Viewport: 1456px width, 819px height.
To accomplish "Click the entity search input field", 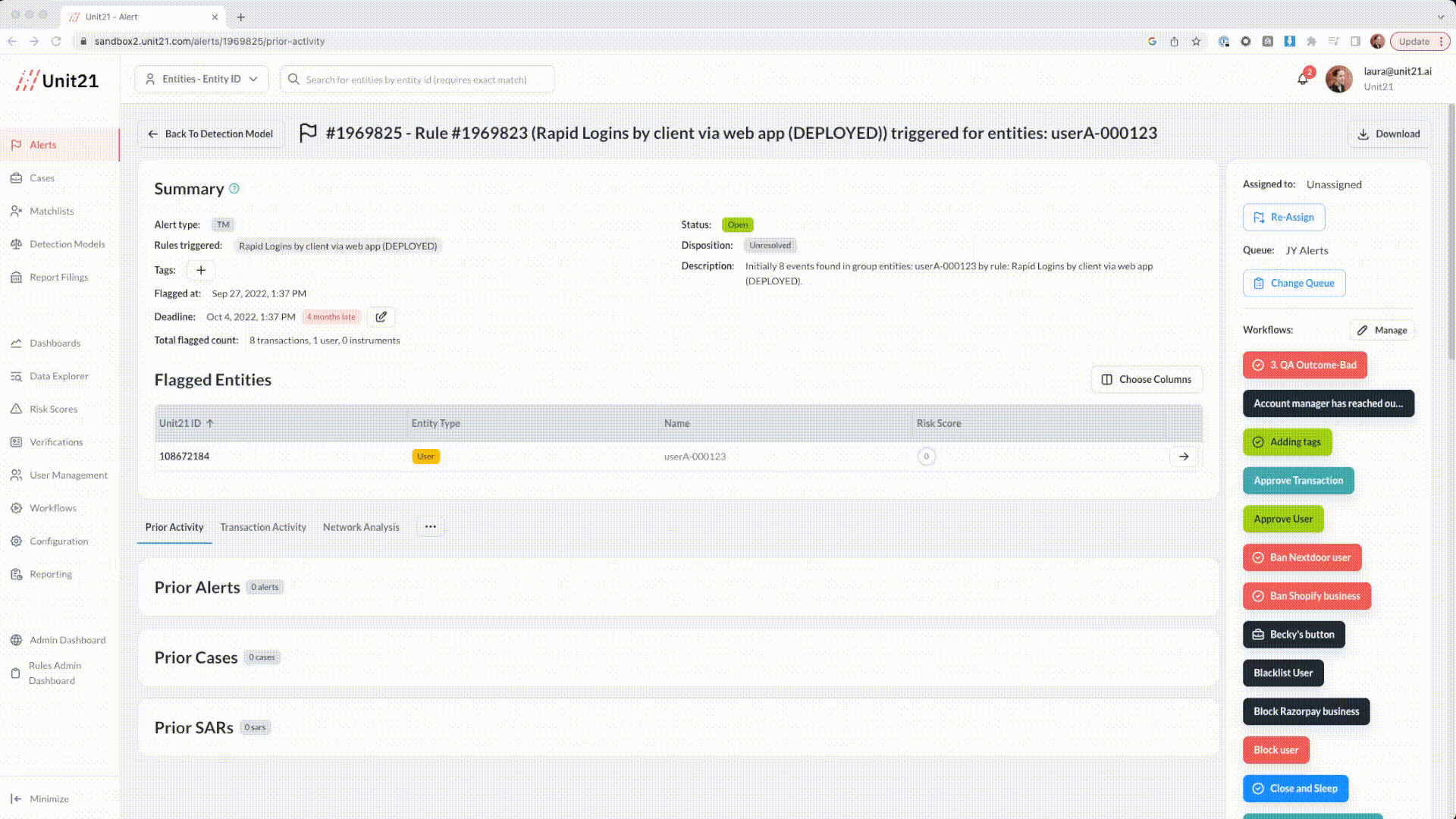I will (416, 80).
